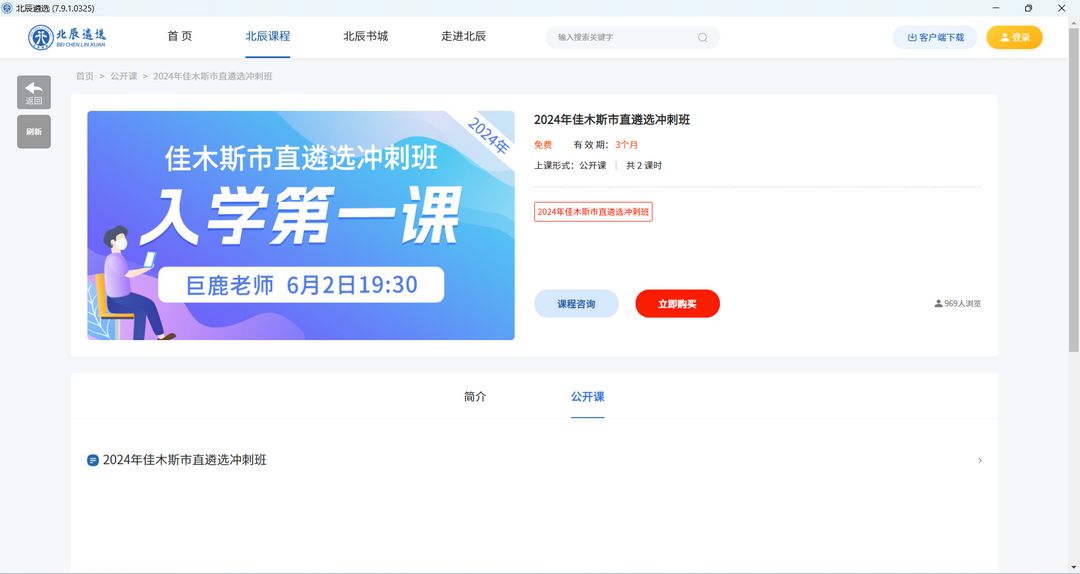
Task: Click the red 立即购买 button
Action: [x=678, y=304]
